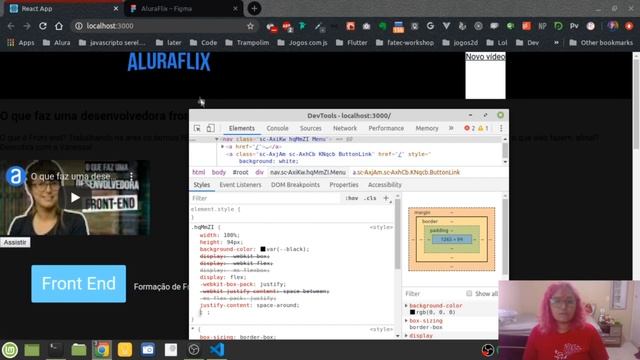Click the Novo vídeo link
The width and height of the screenshot is (640, 360).
[485, 57]
